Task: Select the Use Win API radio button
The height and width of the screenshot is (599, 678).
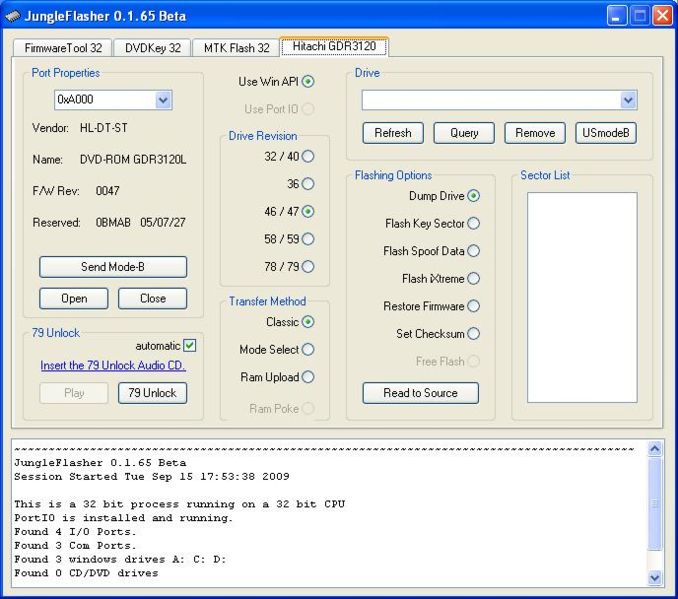Action: point(308,81)
